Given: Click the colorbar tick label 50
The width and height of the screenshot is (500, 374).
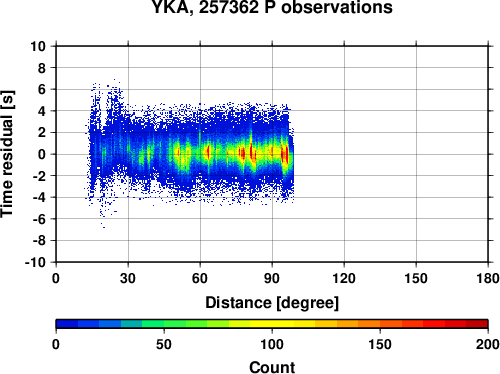Looking at the screenshot, I should point(164,344).
